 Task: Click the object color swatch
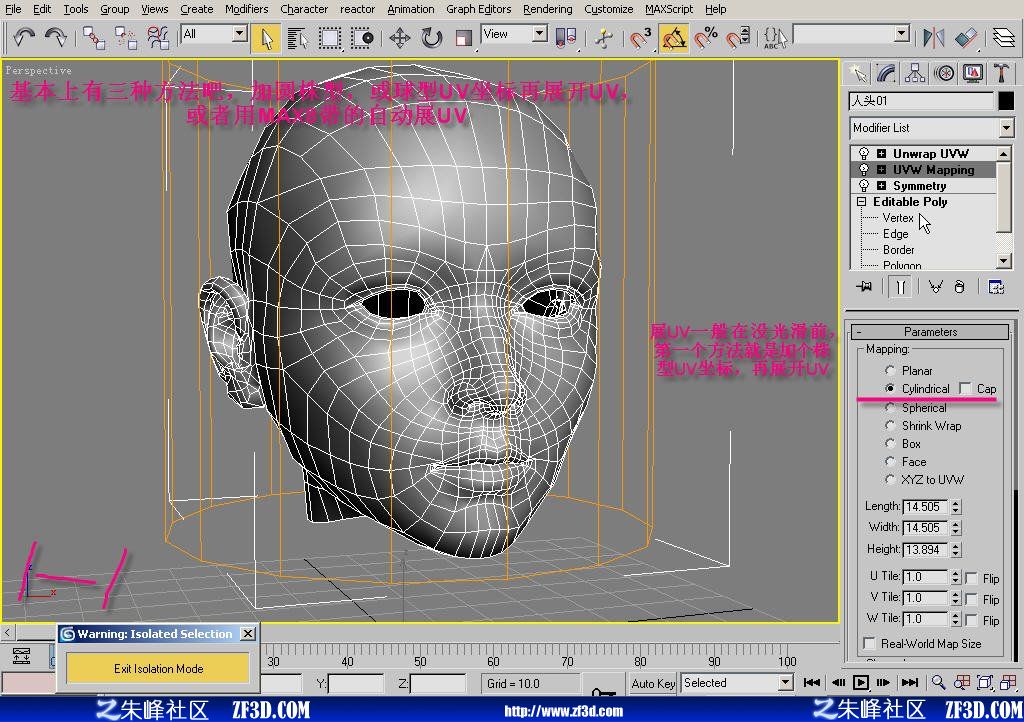pyautogui.click(x=1006, y=101)
